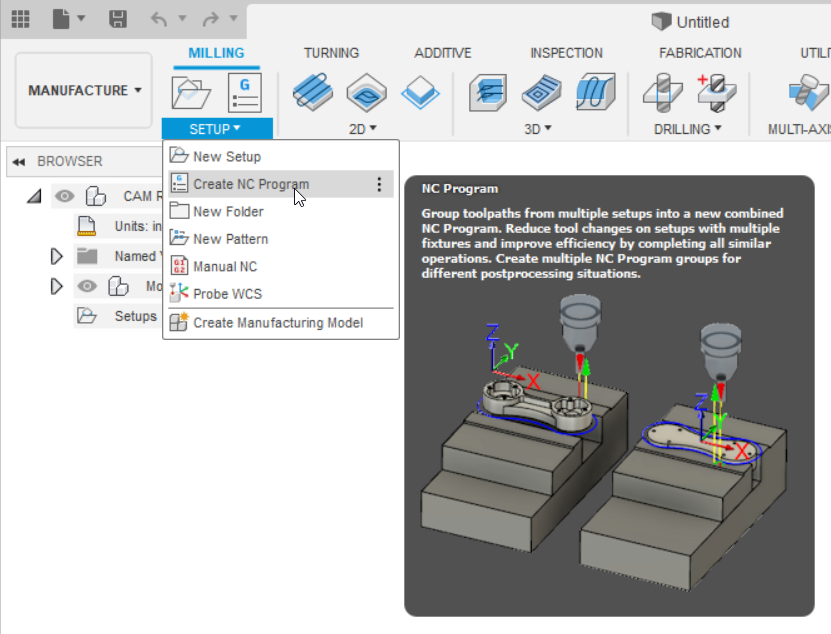Switch to the MILLING tab

coord(216,53)
